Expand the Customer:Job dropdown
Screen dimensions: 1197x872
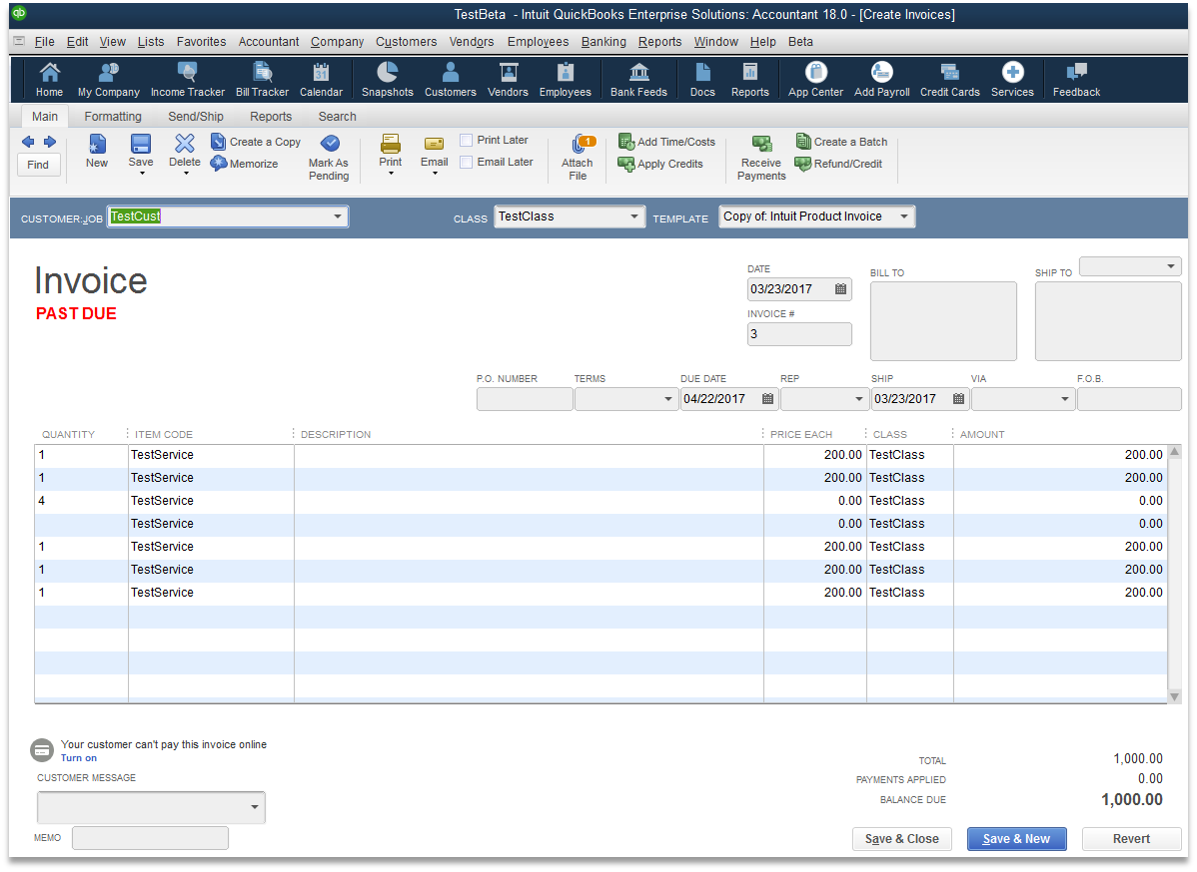click(x=337, y=217)
